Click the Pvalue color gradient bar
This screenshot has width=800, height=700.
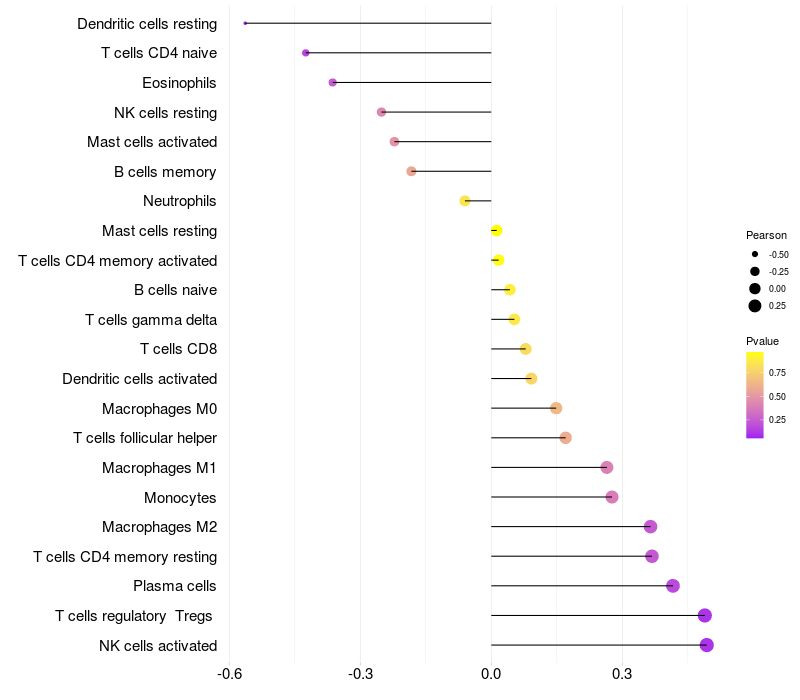(755, 395)
